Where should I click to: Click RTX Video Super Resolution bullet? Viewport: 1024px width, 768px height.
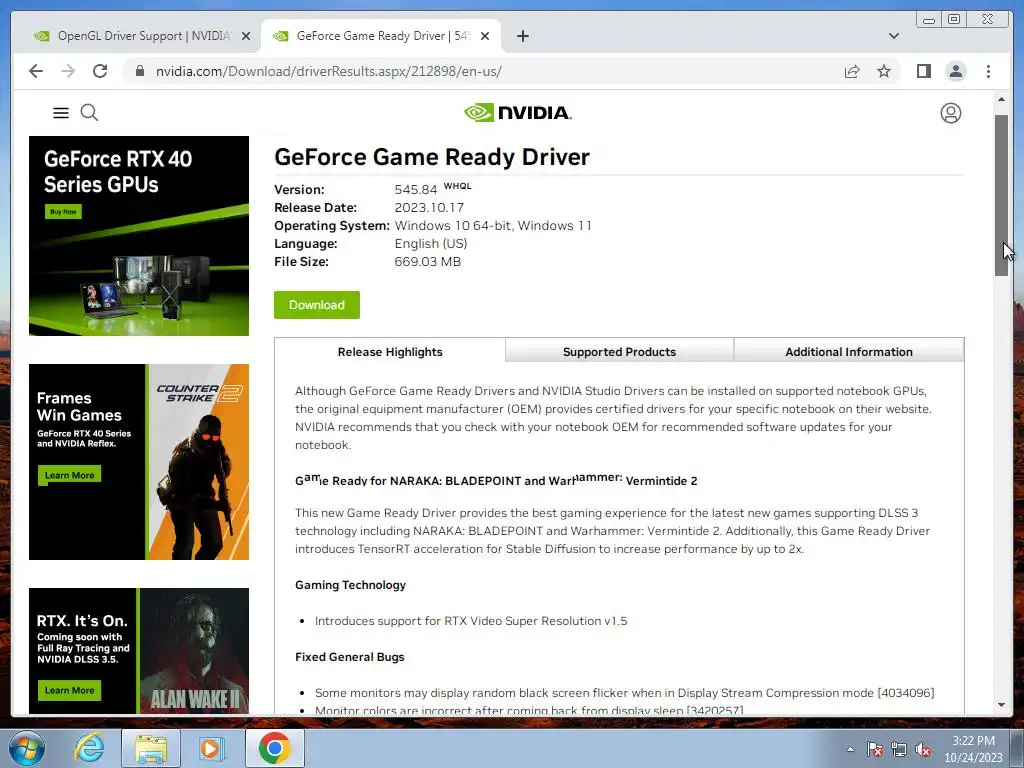(x=471, y=621)
